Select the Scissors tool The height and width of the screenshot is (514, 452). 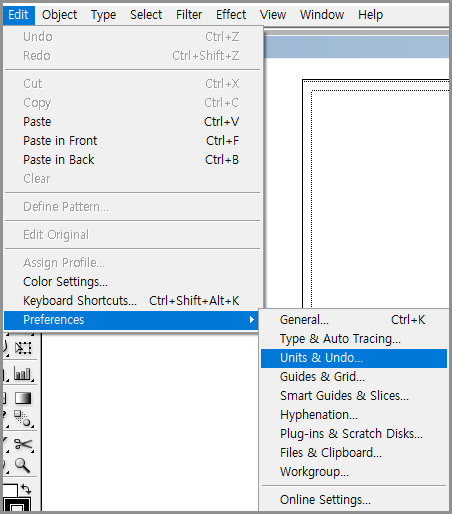23,444
